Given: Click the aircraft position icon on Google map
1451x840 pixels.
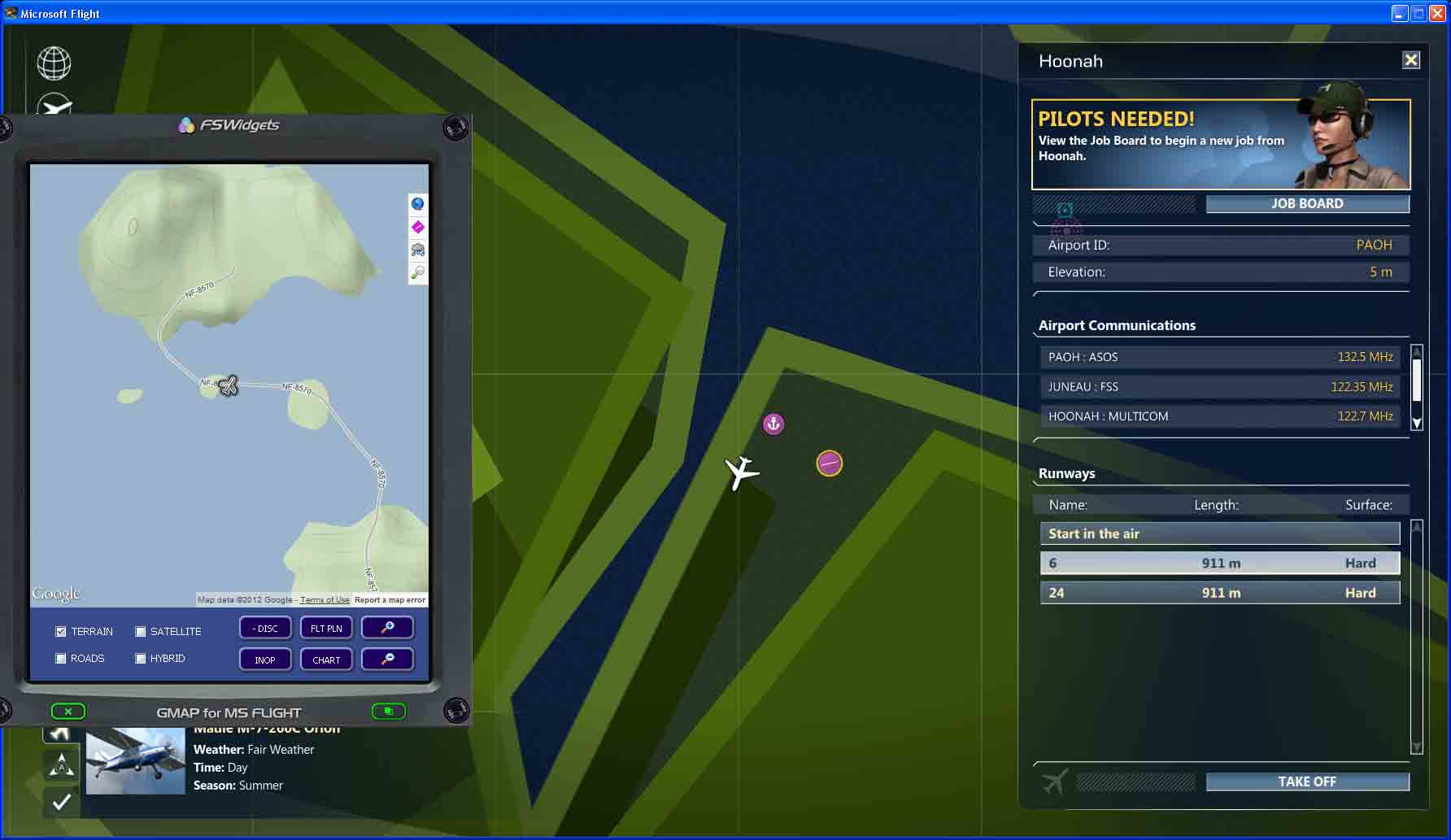Looking at the screenshot, I should [229, 385].
